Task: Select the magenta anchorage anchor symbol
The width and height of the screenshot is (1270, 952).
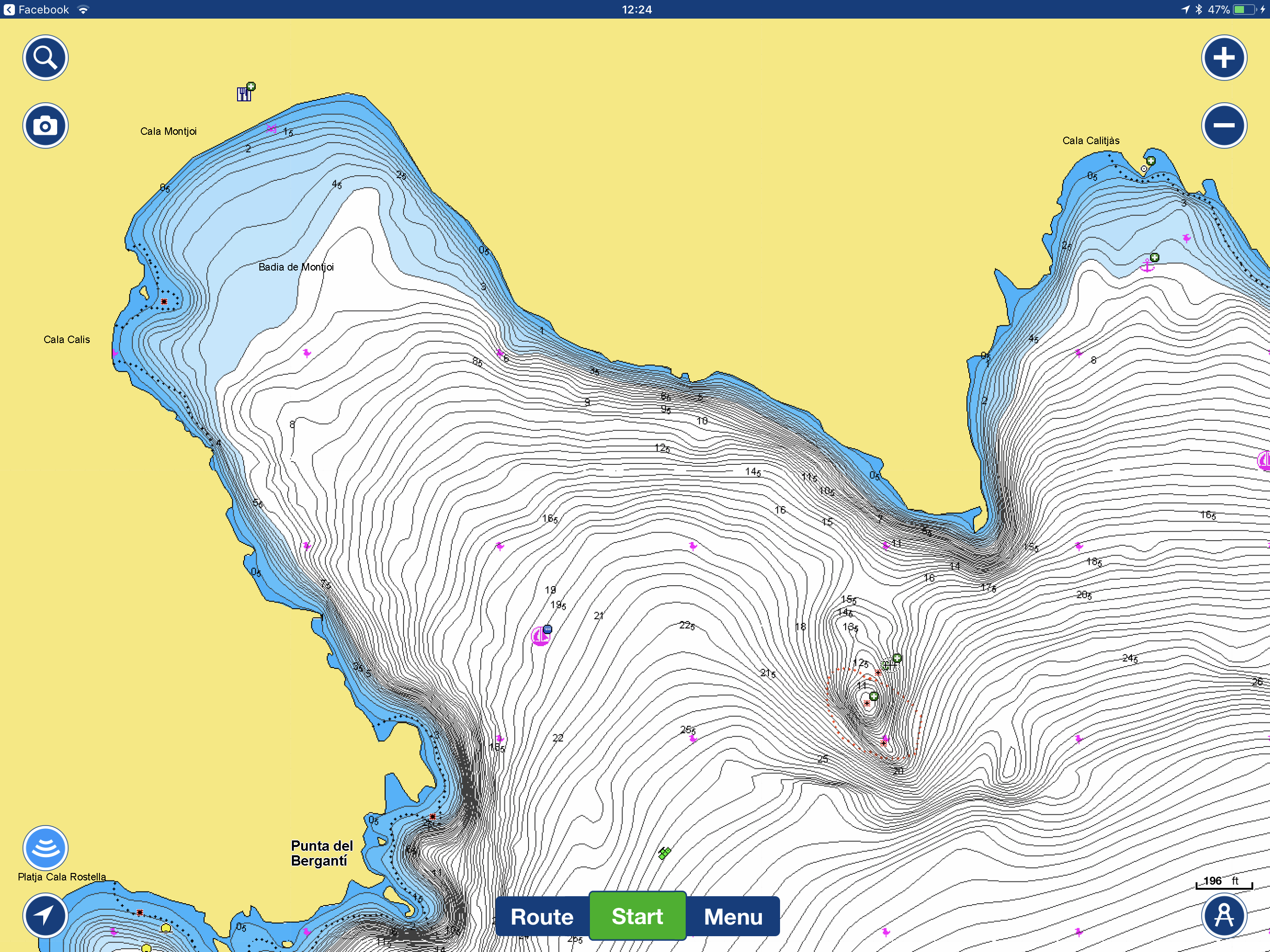Action: [x=1147, y=265]
